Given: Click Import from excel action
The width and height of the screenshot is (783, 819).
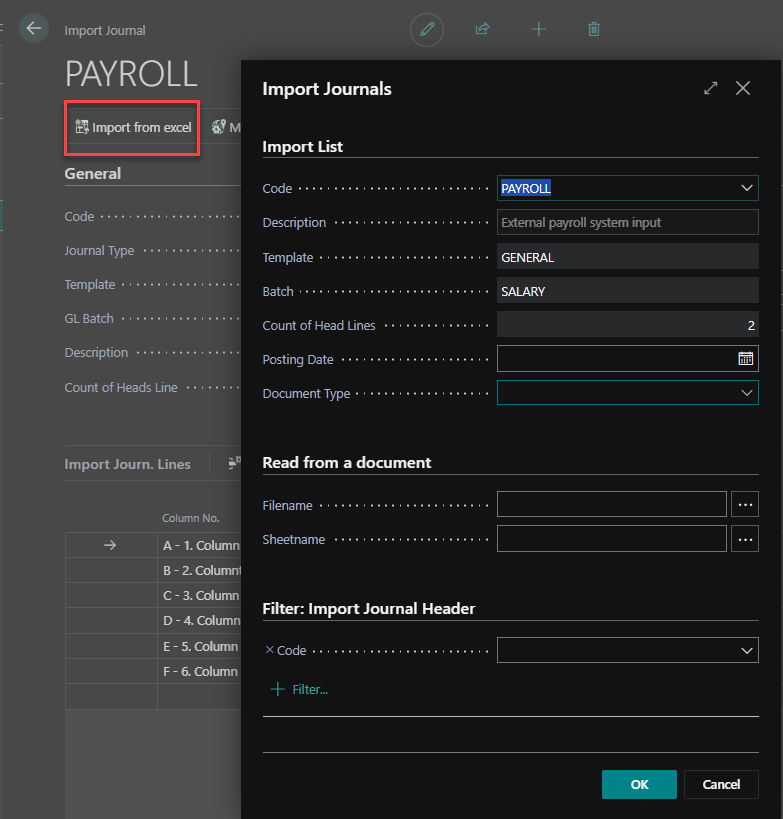Looking at the screenshot, I should (x=133, y=128).
